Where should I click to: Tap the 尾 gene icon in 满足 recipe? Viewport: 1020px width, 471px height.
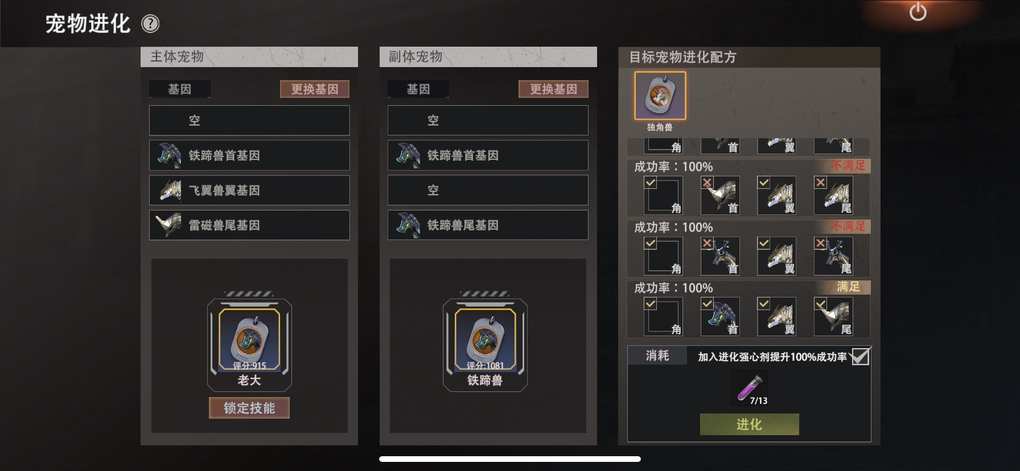coord(833,317)
